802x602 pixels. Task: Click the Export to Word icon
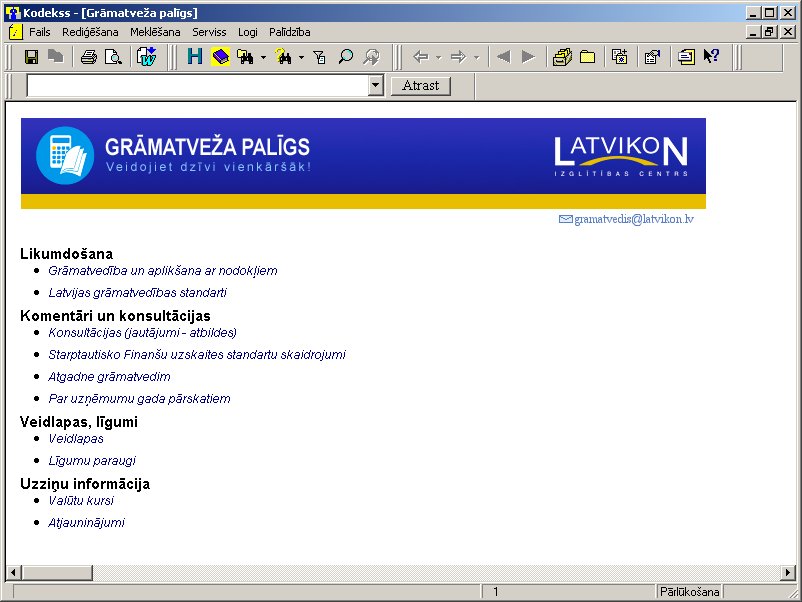click(147, 57)
